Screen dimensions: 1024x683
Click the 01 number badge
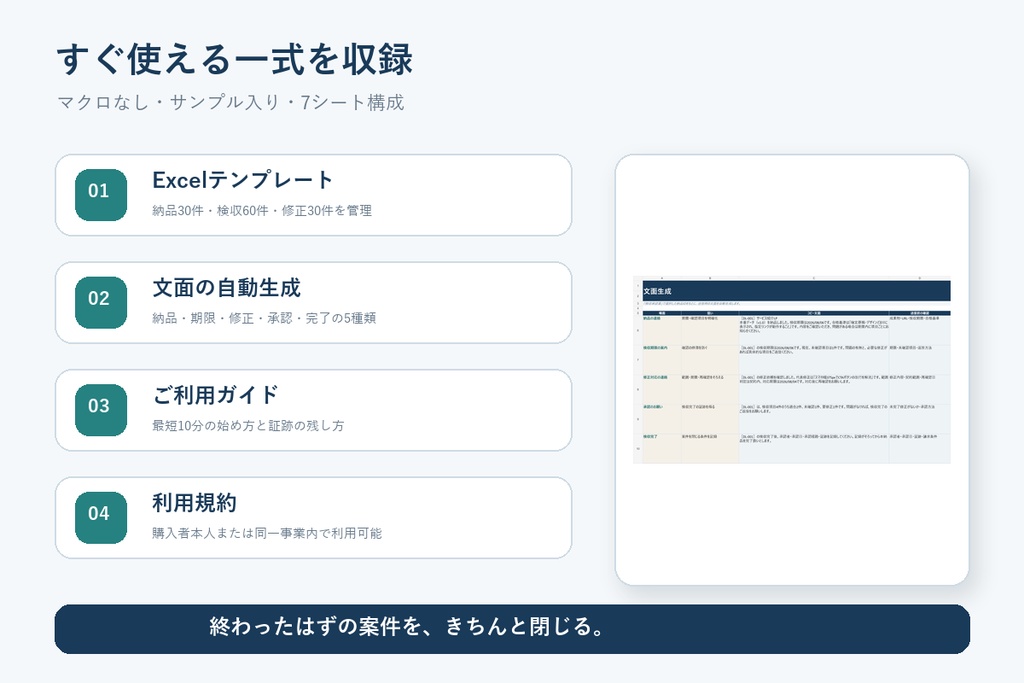pyautogui.click(x=101, y=195)
